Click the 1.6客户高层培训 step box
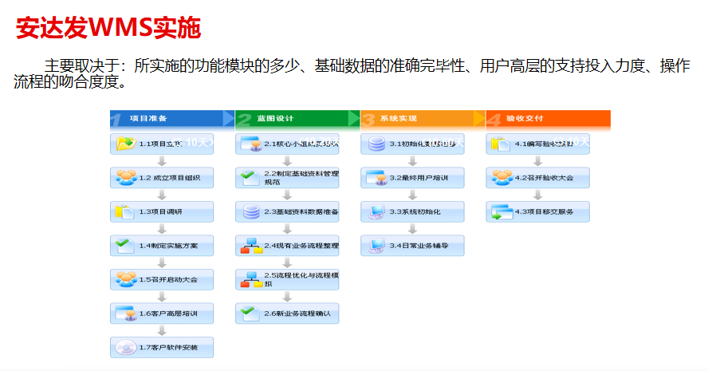 click(x=162, y=313)
